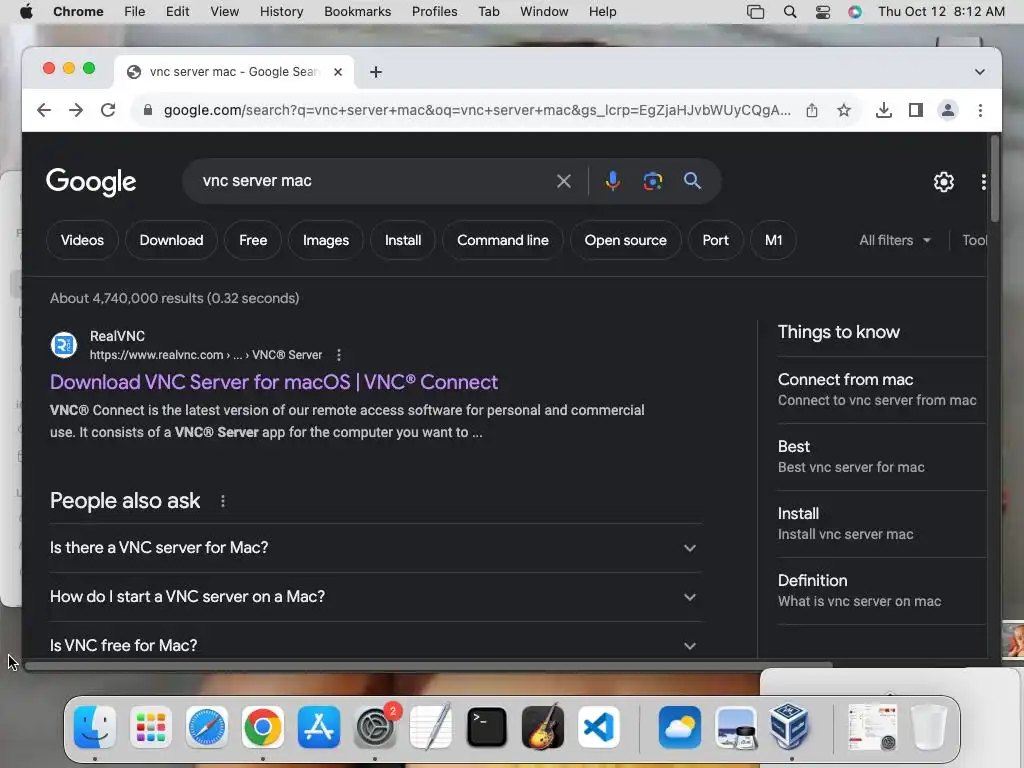
Task: Open the Bookmarks menu
Action: (x=358, y=12)
